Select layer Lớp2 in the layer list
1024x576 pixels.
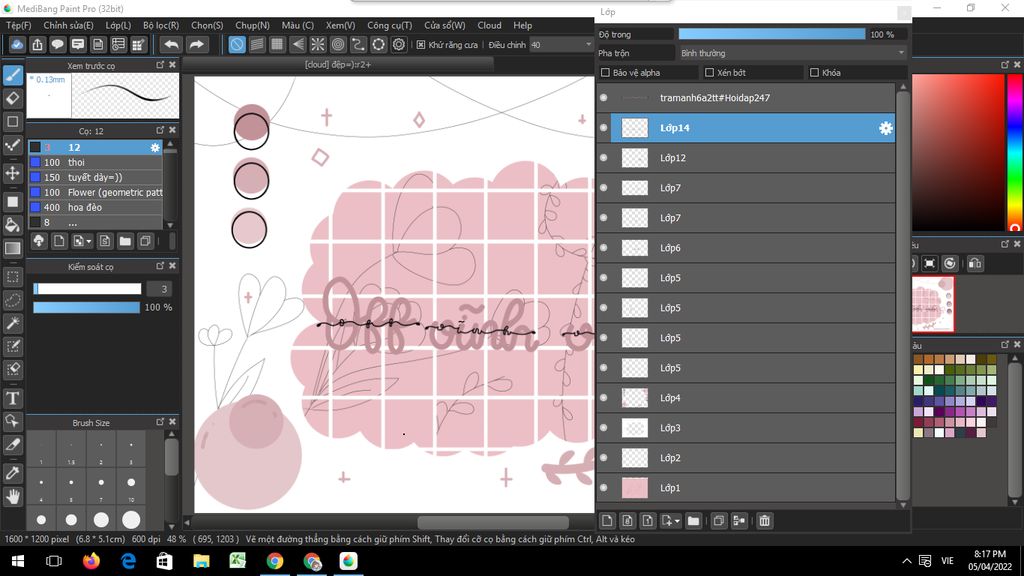pyautogui.click(x=752, y=458)
